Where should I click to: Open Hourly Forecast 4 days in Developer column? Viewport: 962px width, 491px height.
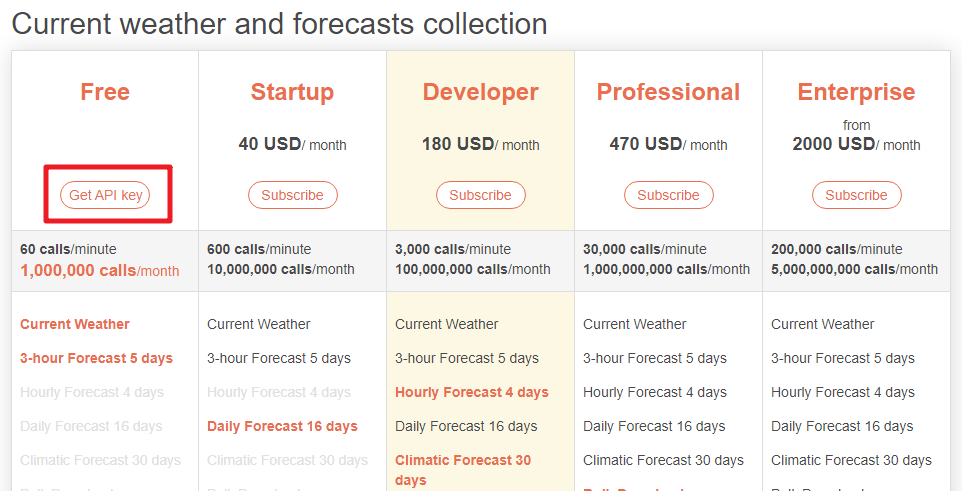pyautogui.click(x=472, y=393)
